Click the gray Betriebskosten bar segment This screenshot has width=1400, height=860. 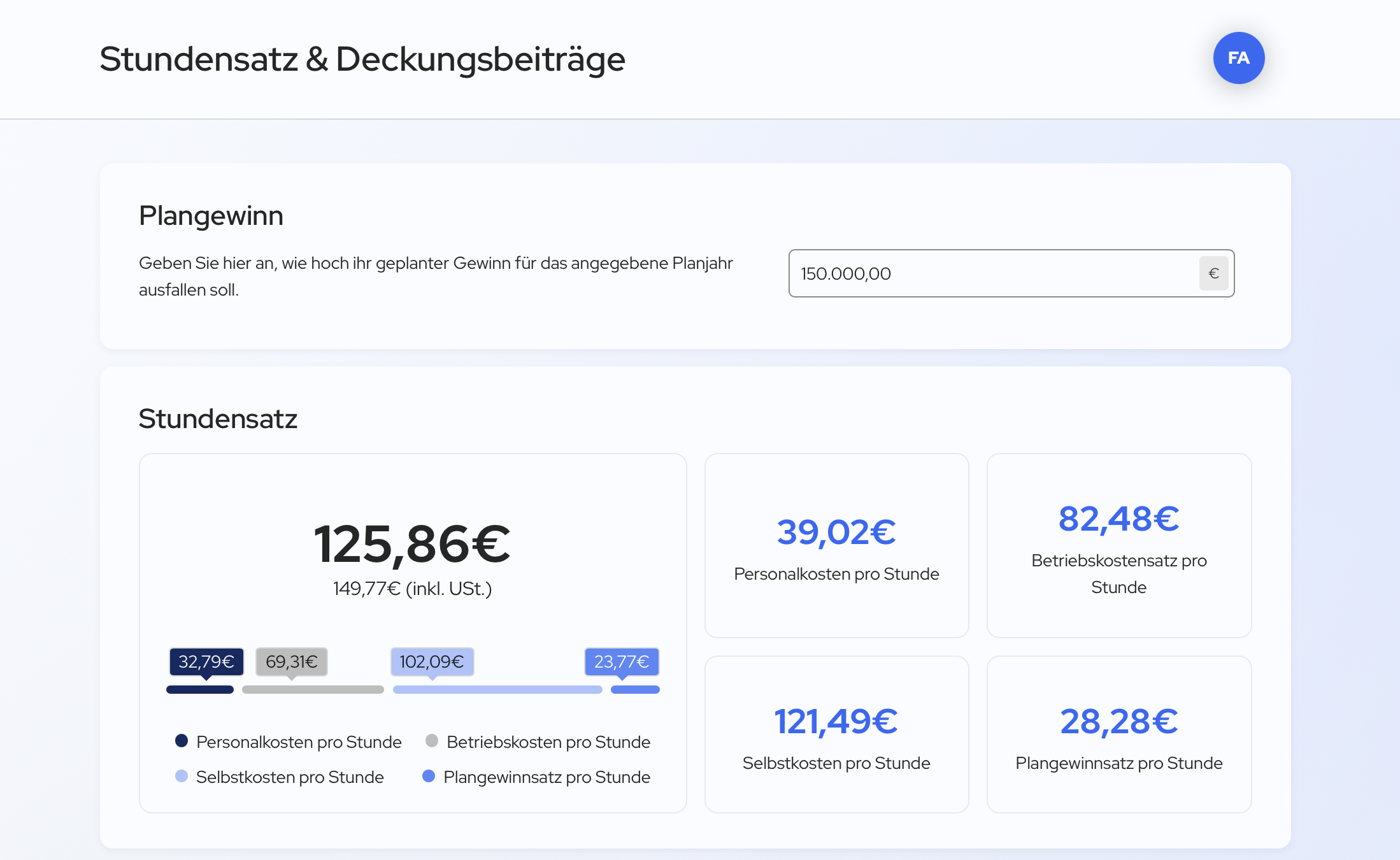pyautogui.click(x=313, y=689)
